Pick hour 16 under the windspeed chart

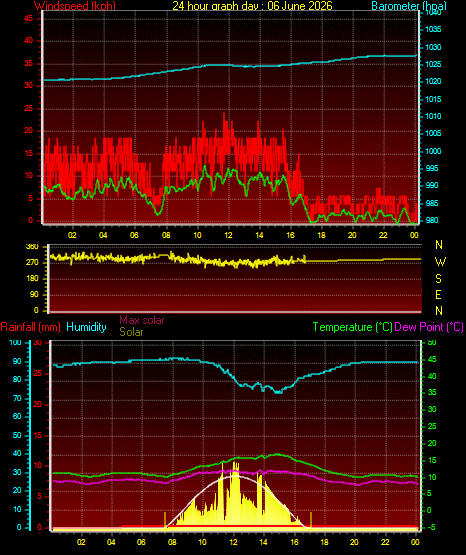point(290,235)
